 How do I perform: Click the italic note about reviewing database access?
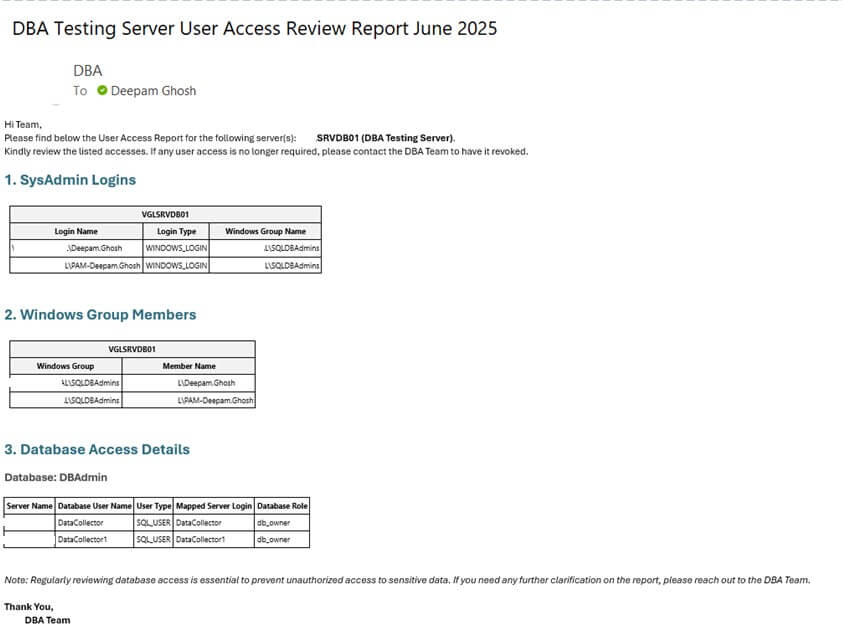click(407, 580)
